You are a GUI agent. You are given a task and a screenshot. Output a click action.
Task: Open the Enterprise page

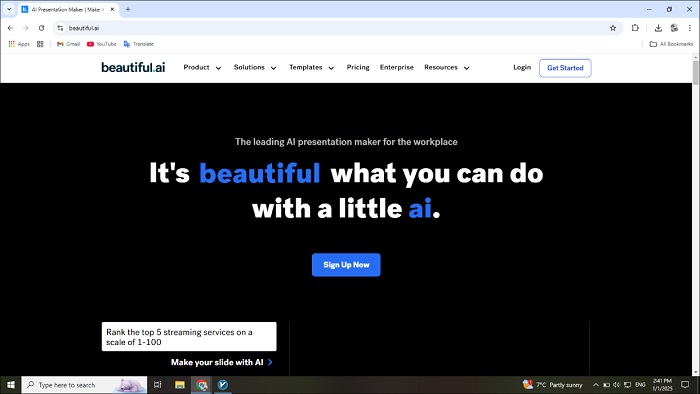pyautogui.click(x=396, y=67)
